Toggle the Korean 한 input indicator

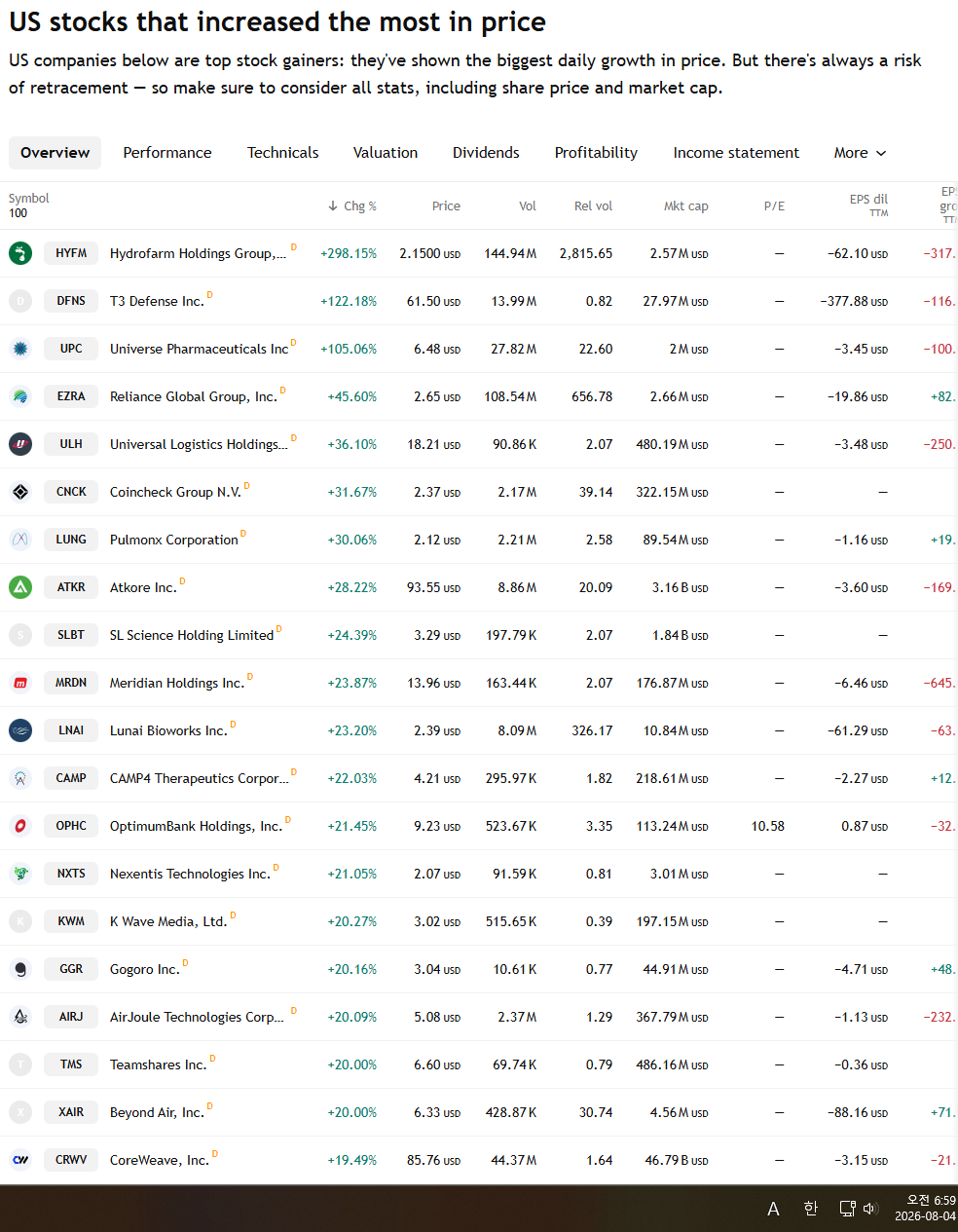click(x=810, y=1209)
